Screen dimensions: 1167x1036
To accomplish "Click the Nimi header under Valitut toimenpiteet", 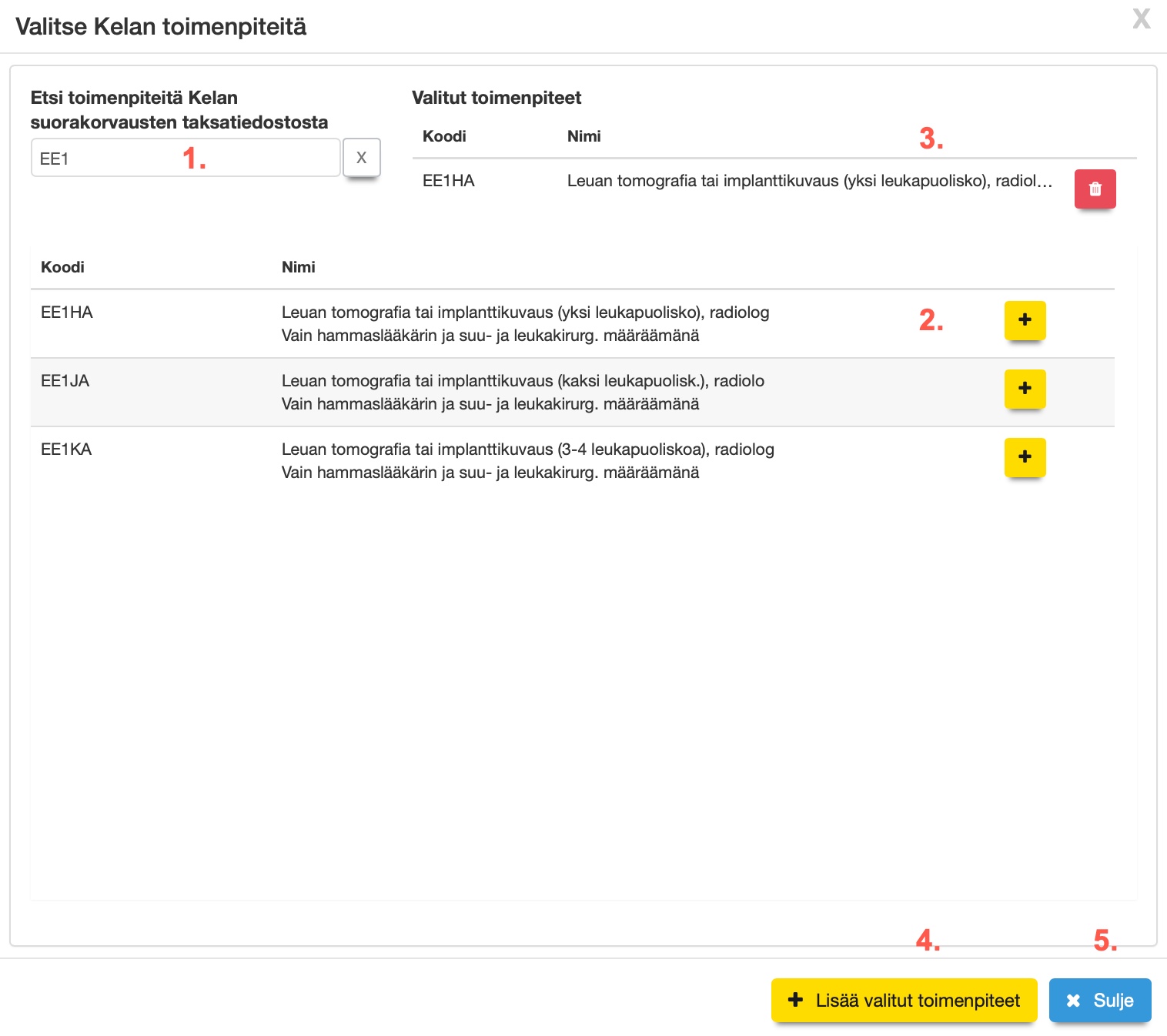I will tap(583, 136).
